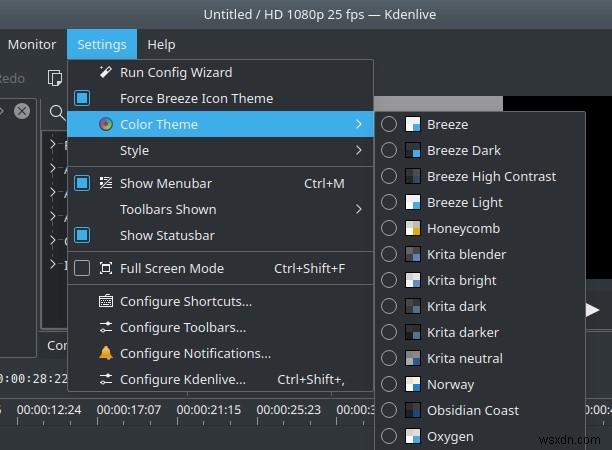The image size is (612, 450).
Task: Open the Help menu
Action: (x=161, y=44)
